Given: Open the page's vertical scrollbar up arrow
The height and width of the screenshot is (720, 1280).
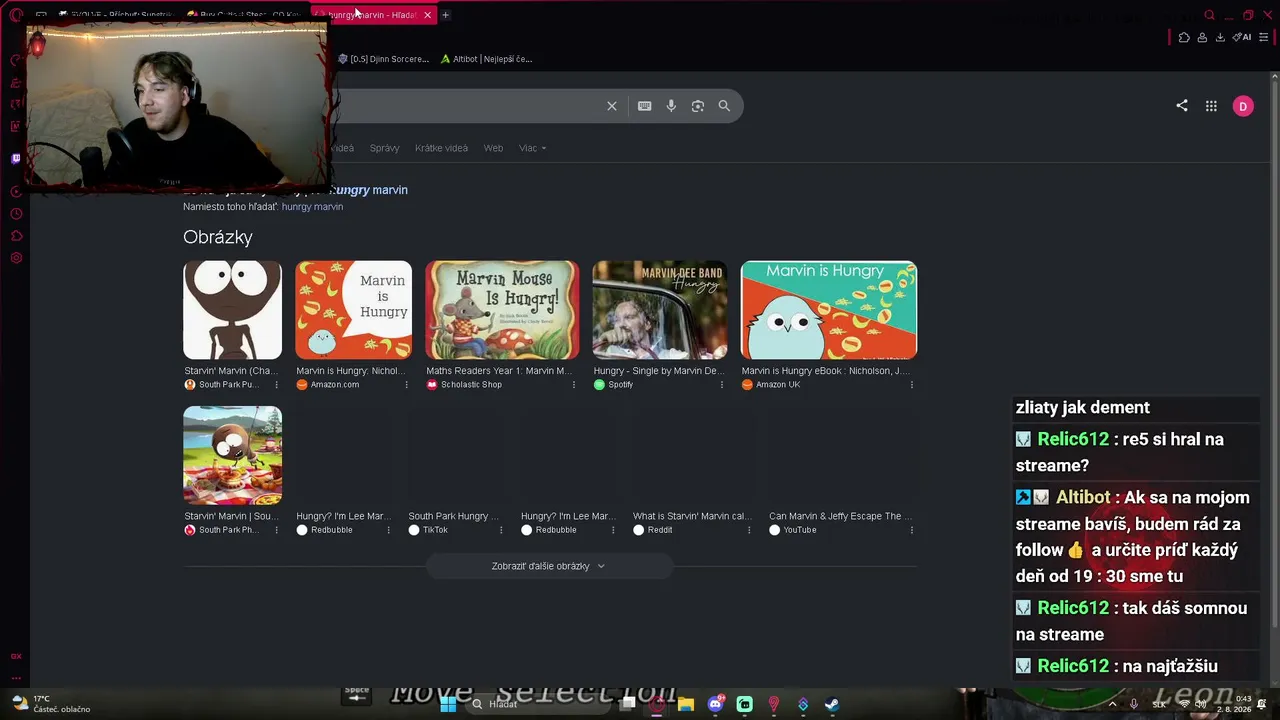Looking at the screenshot, I should [x=1275, y=78].
